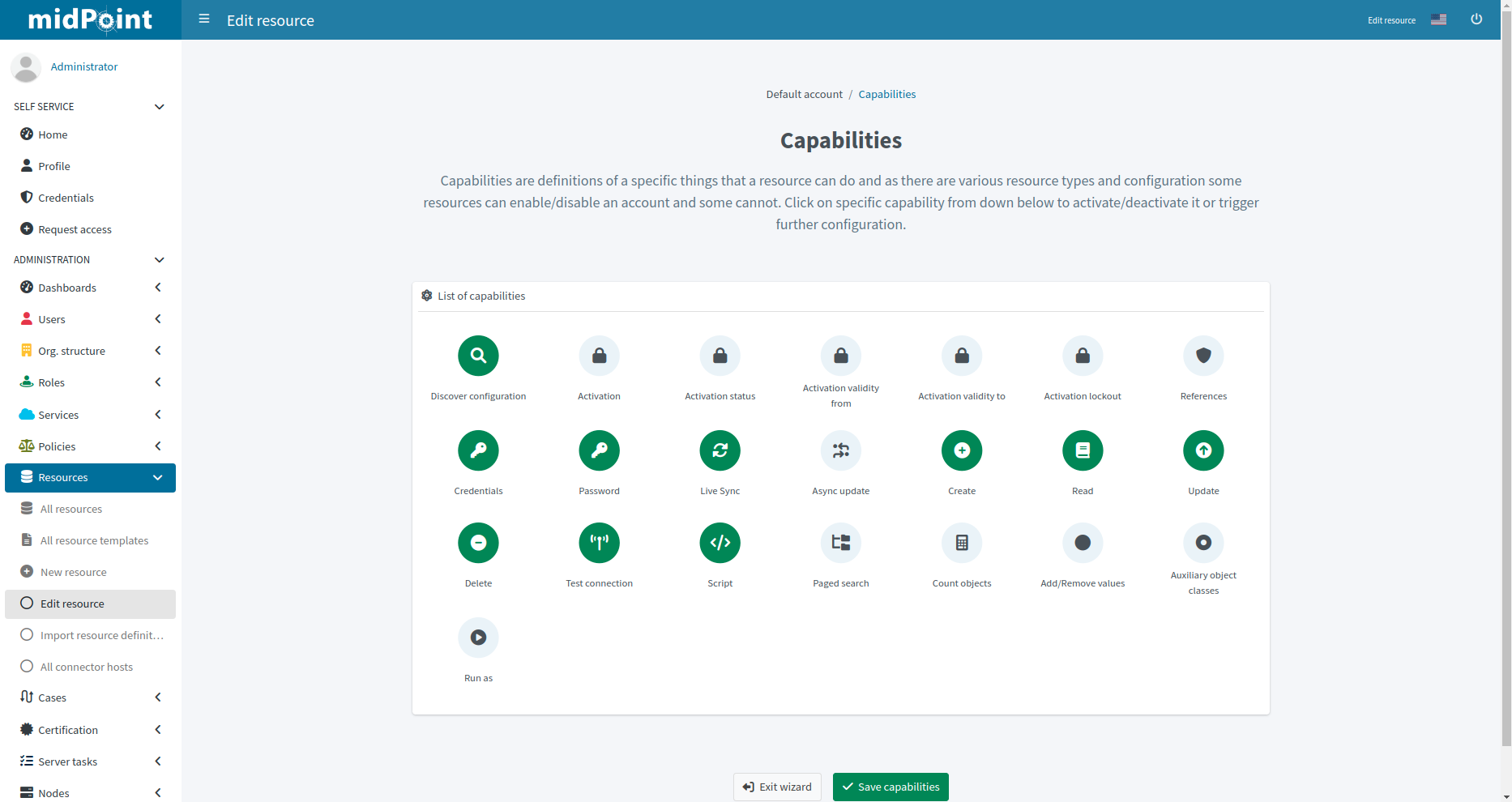1512x802 pixels.
Task: Click the Paged search capability icon
Action: [x=840, y=543]
